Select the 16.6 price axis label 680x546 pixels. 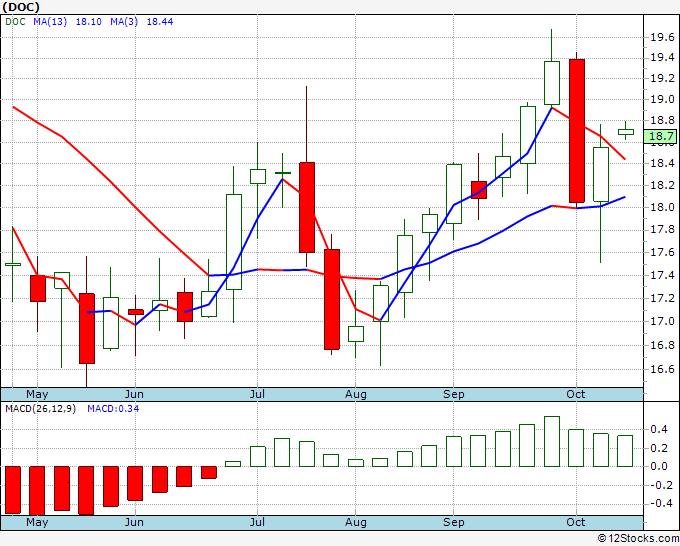pyautogui.click(x=662, y=369)
